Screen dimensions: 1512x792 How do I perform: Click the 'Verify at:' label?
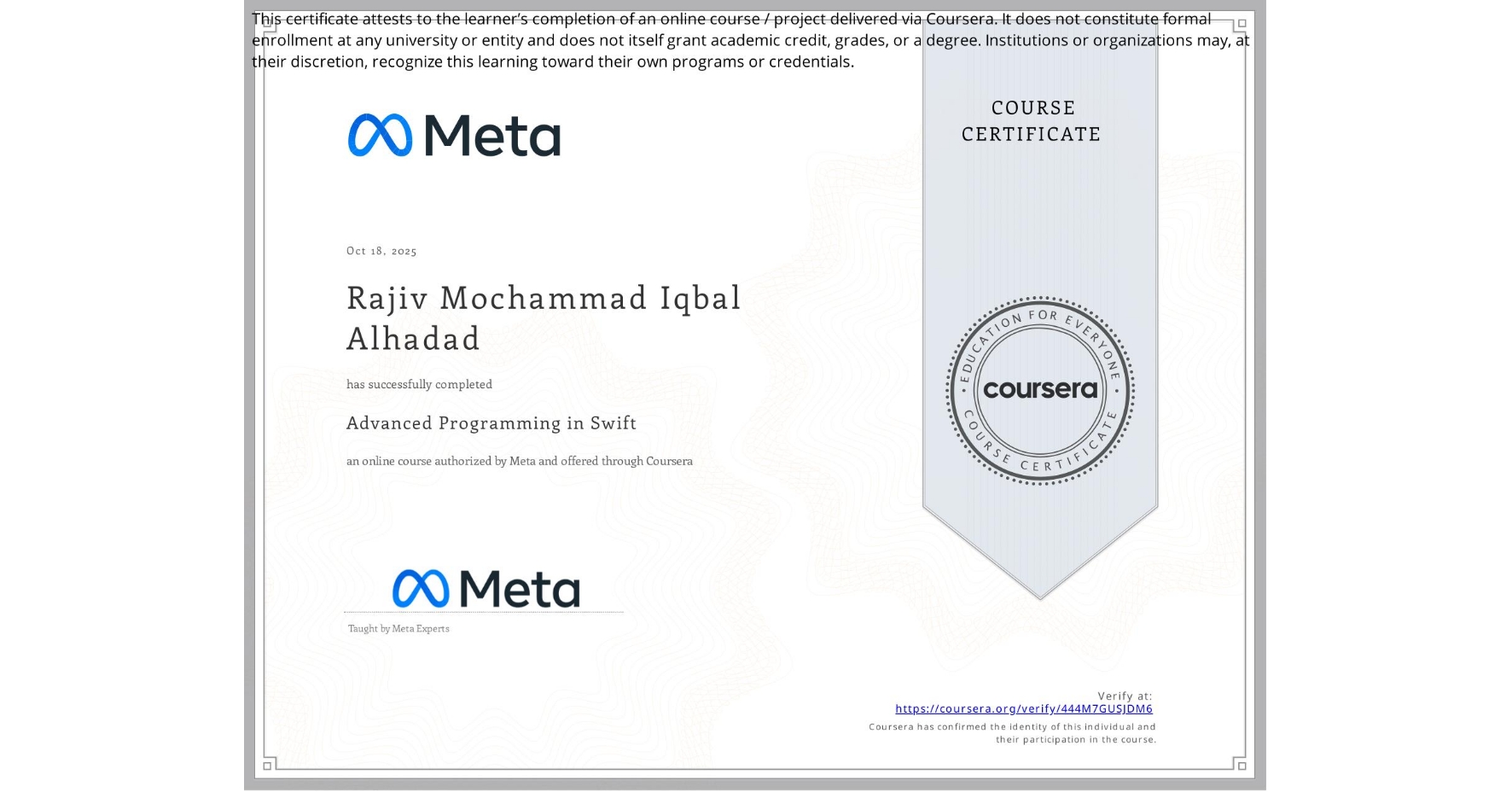tap(1125, 696)
